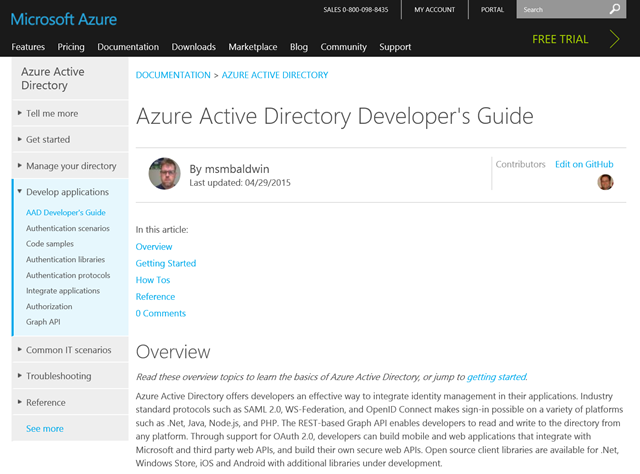Click the italic 'getting started' inline link
The height and width of the screenshot is (474, 640).
point(497,377)
